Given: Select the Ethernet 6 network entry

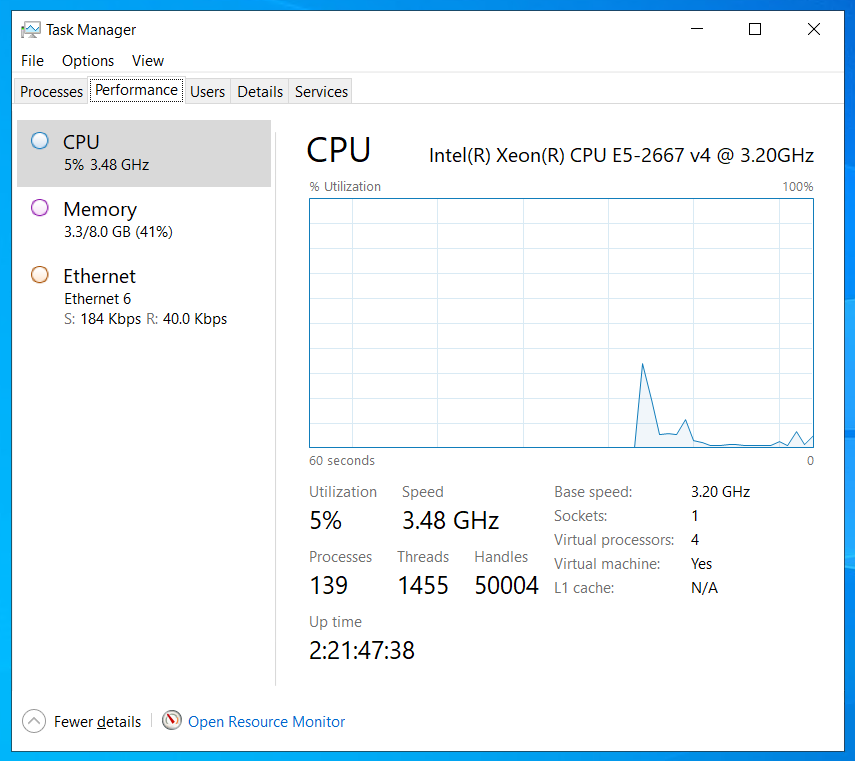Looking at the screenshot, I should pos(144,296).
